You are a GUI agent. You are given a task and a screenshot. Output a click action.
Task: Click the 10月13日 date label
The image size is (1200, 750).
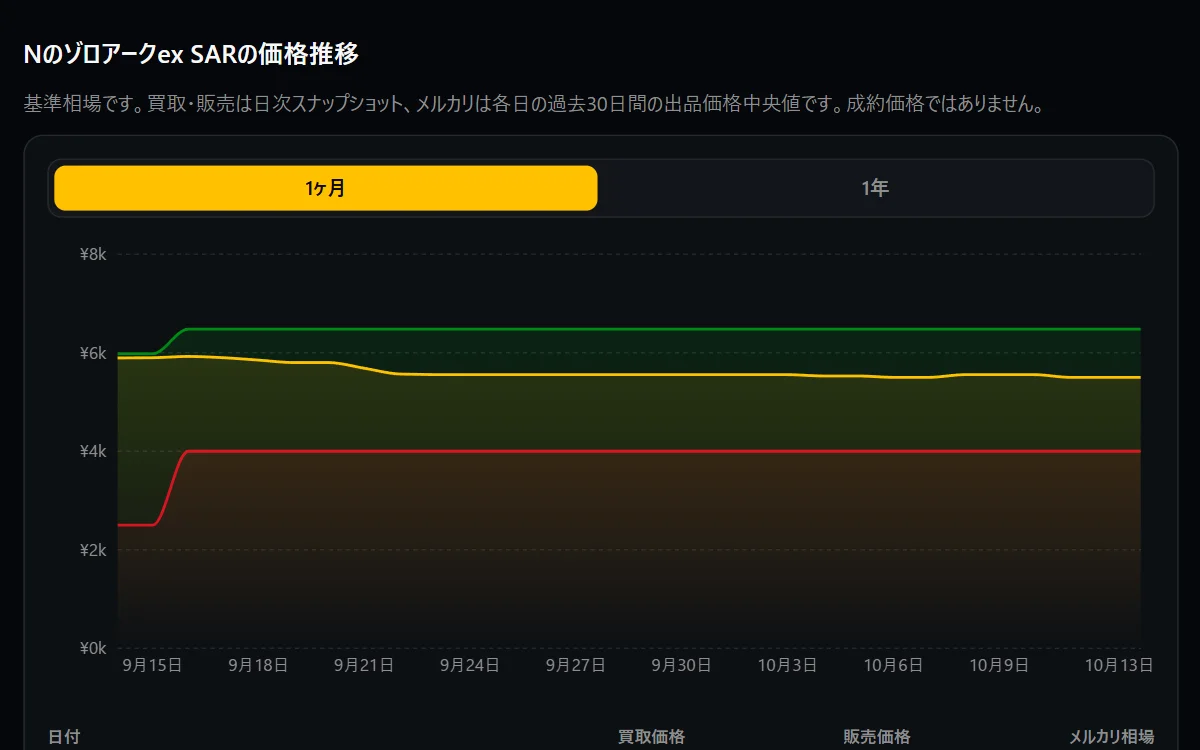1119,665
